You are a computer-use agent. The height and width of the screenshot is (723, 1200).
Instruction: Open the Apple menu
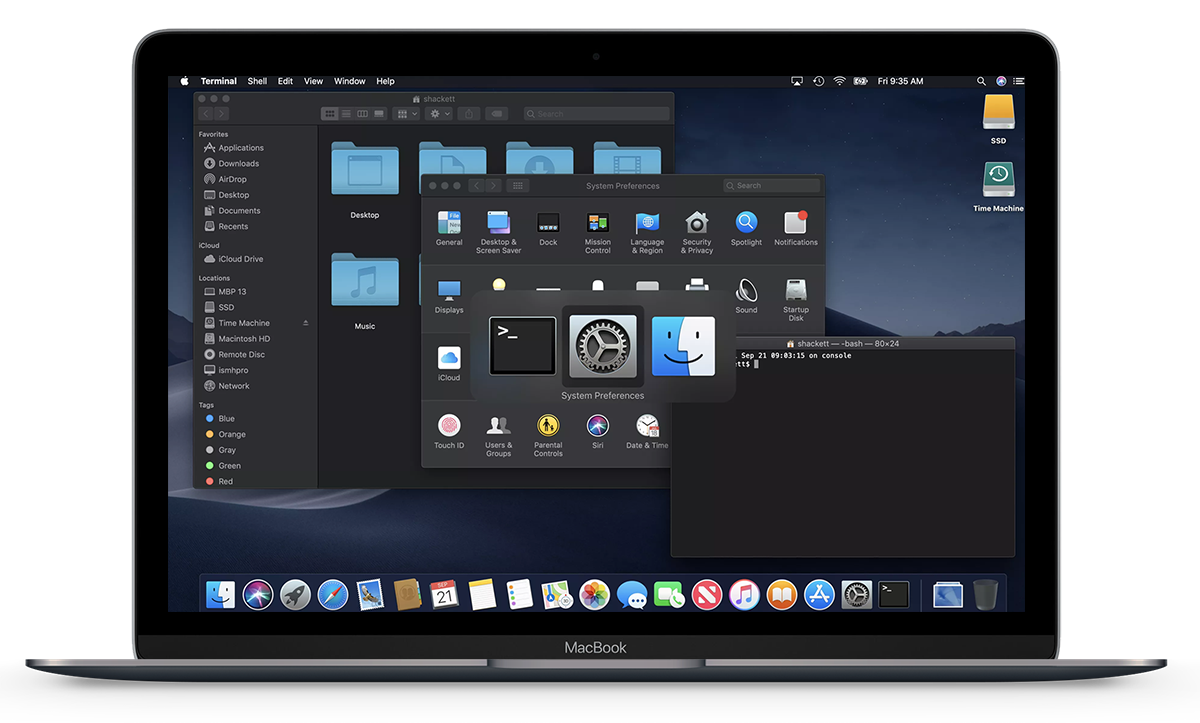pos(184,81)
